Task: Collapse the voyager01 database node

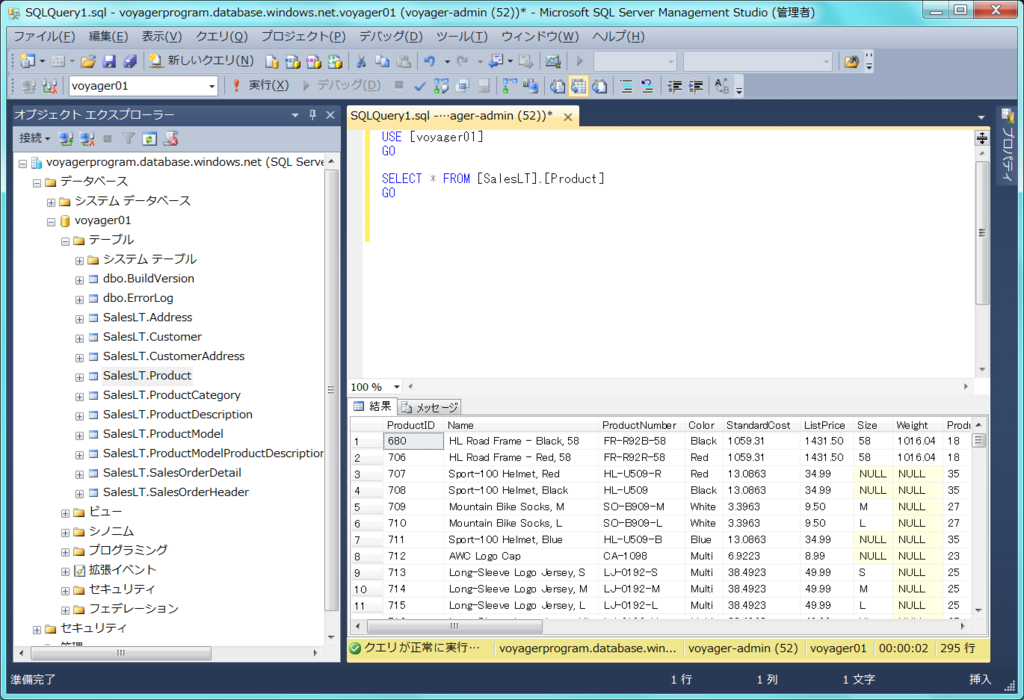Action: coord(51,222)
